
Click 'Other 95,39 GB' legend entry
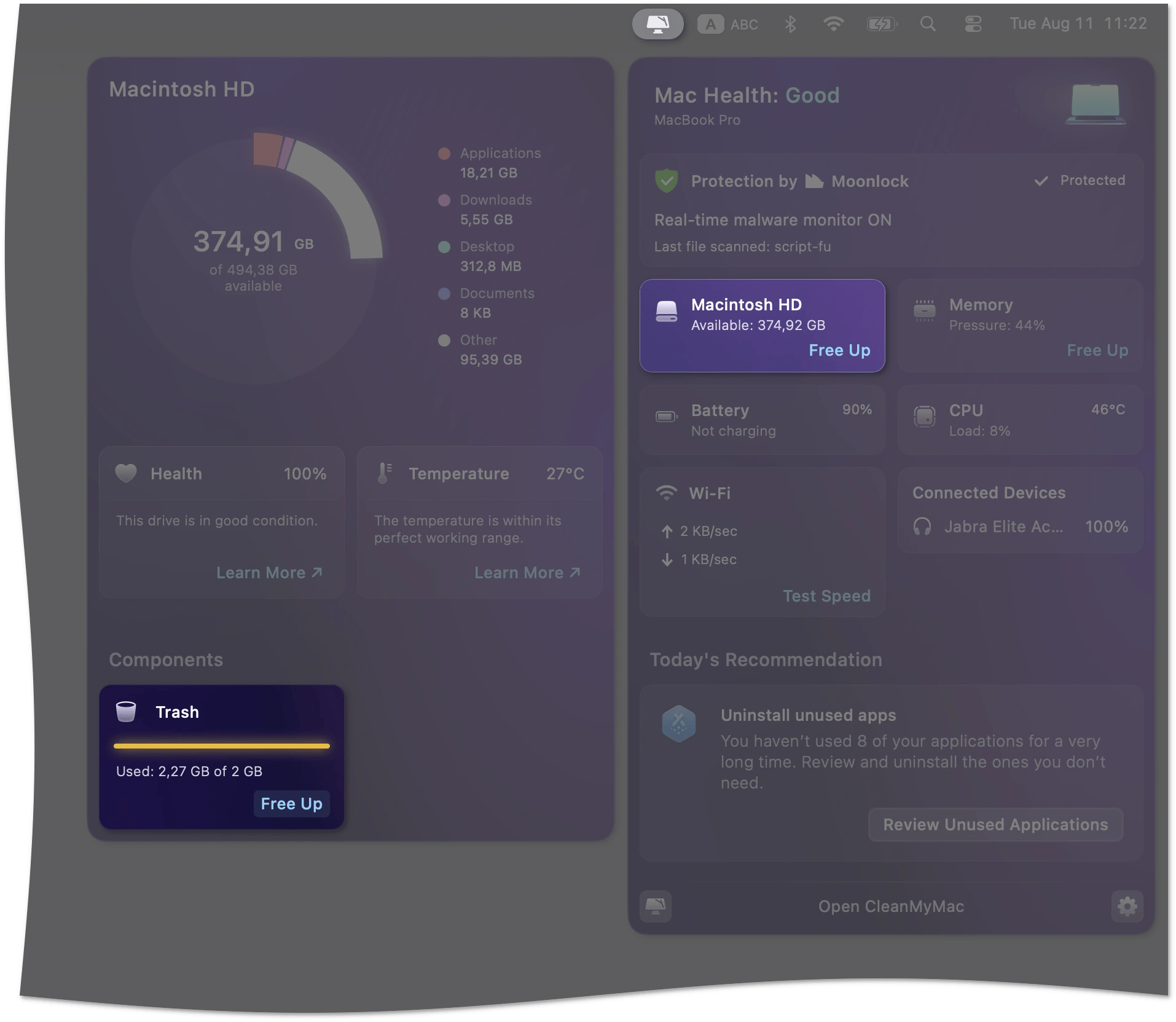point(480,350)
